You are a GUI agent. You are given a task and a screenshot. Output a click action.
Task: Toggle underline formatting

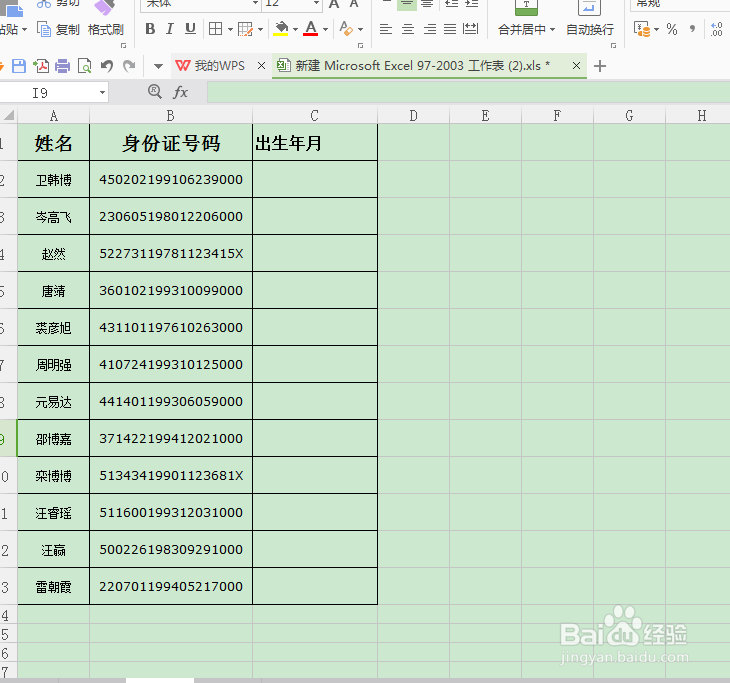(x=190, y=29)
